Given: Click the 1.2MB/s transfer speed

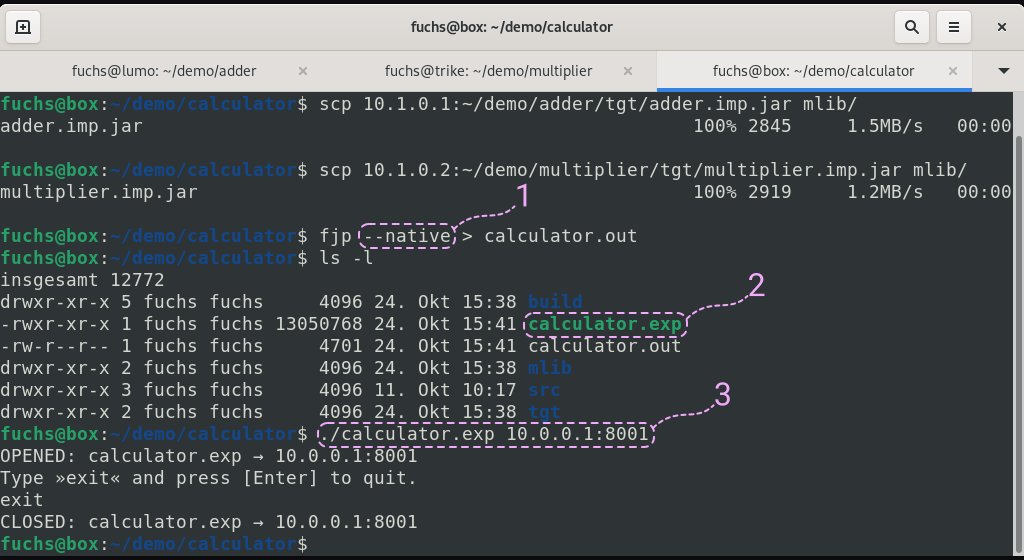Looking at the screenshot, I should tap(885, 191).
